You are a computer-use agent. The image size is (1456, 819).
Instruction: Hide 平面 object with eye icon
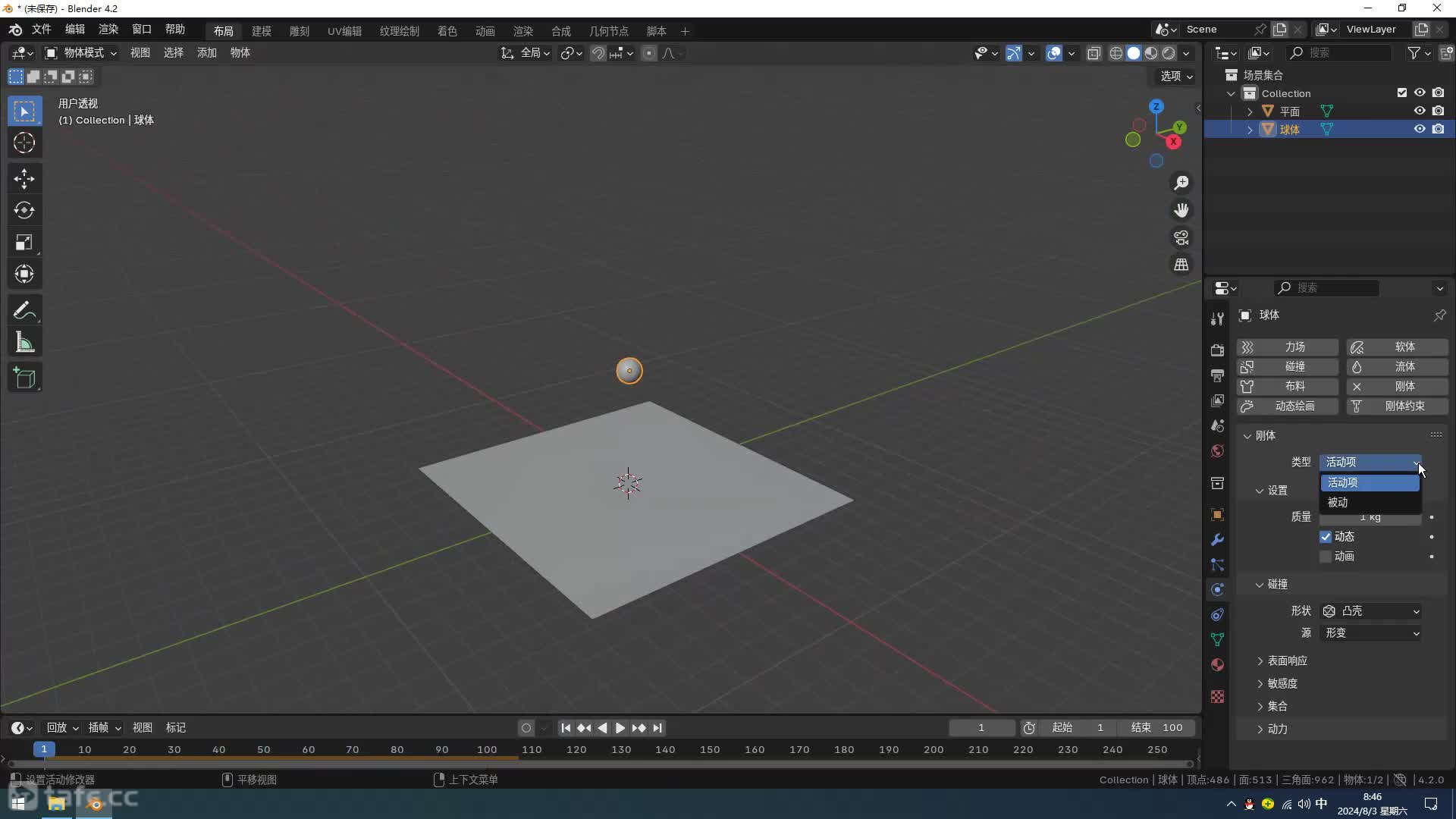[1420, 111]
